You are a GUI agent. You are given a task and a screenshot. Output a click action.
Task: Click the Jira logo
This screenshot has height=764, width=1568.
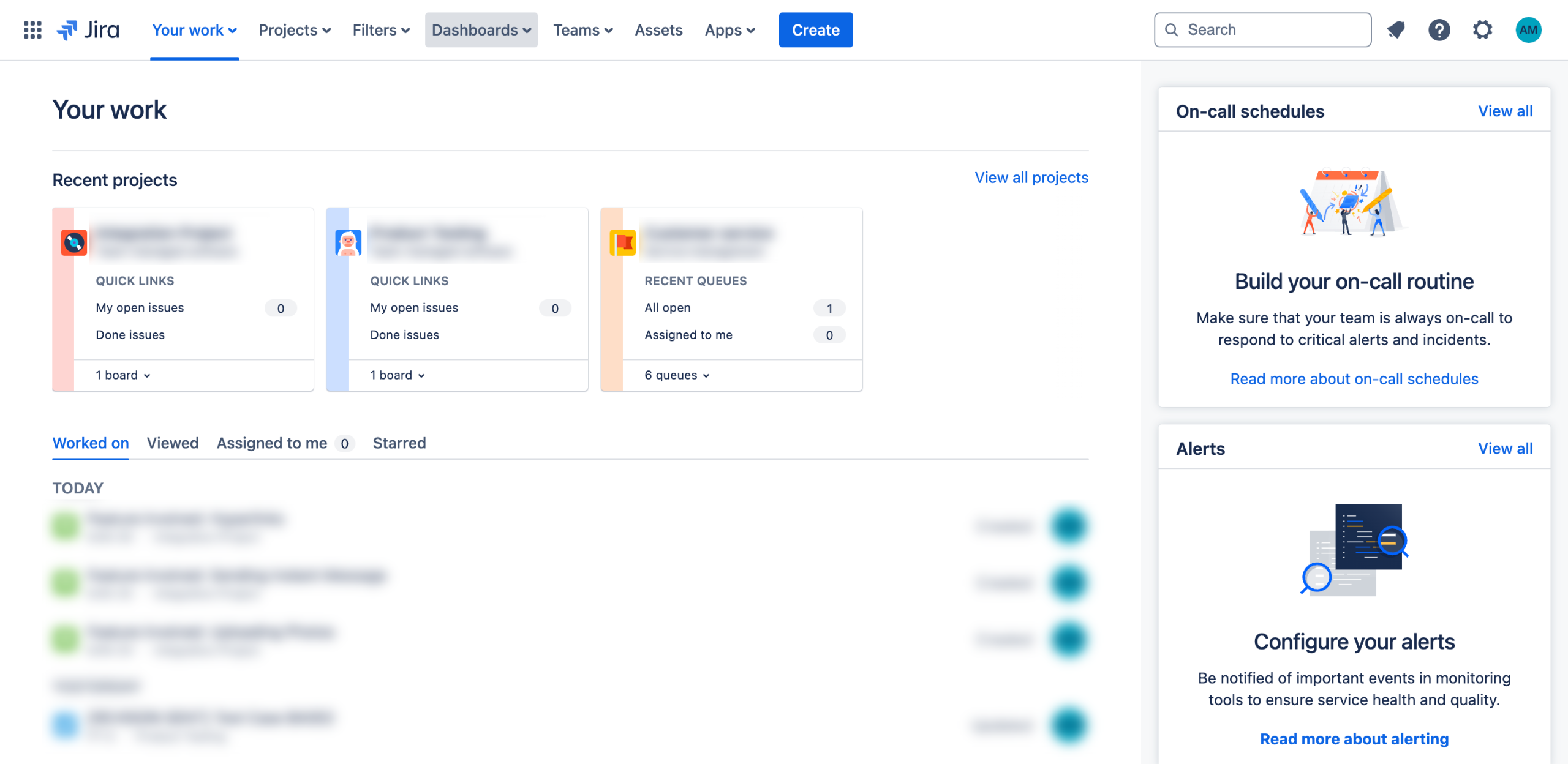(89, 30)
